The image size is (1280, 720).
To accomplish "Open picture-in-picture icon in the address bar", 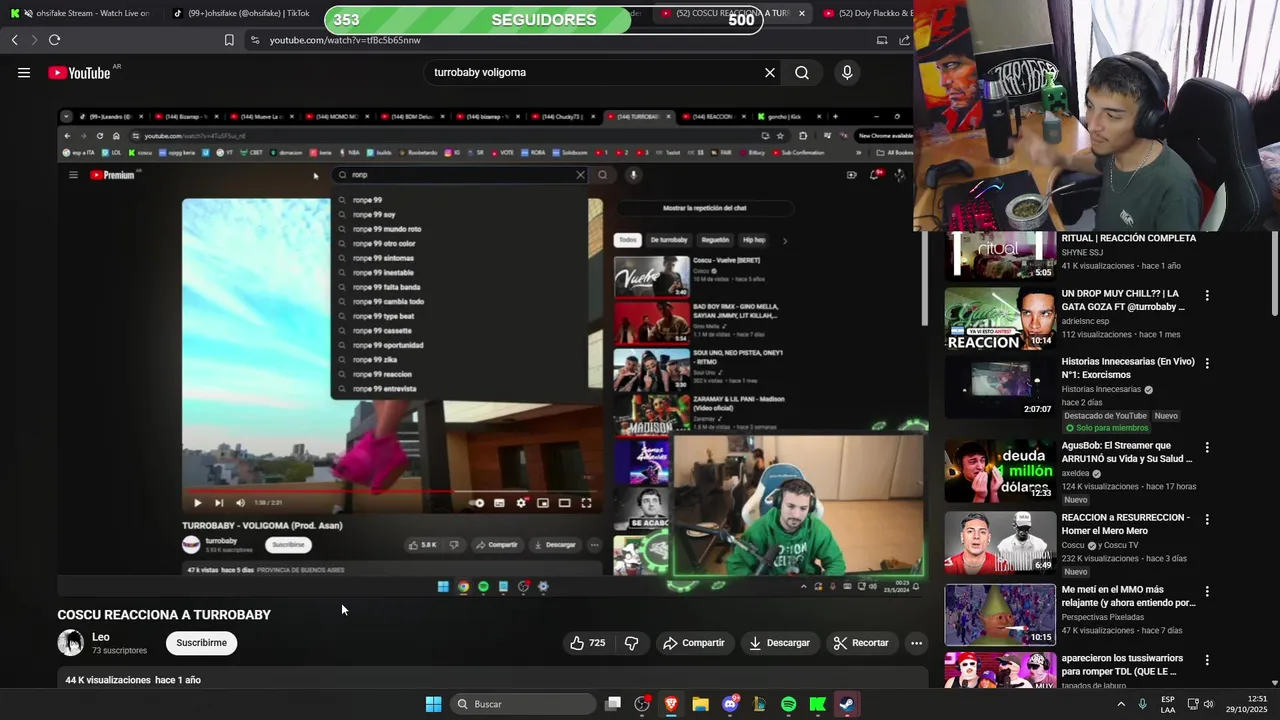I will click(882, 40).
